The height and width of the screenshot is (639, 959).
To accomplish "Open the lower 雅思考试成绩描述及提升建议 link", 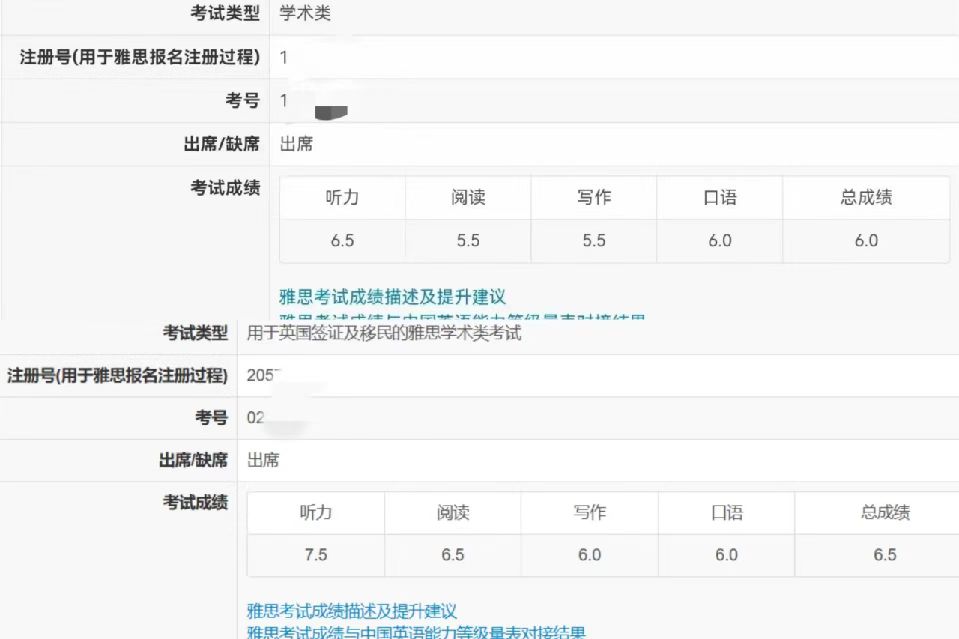I will pos(351,611).
